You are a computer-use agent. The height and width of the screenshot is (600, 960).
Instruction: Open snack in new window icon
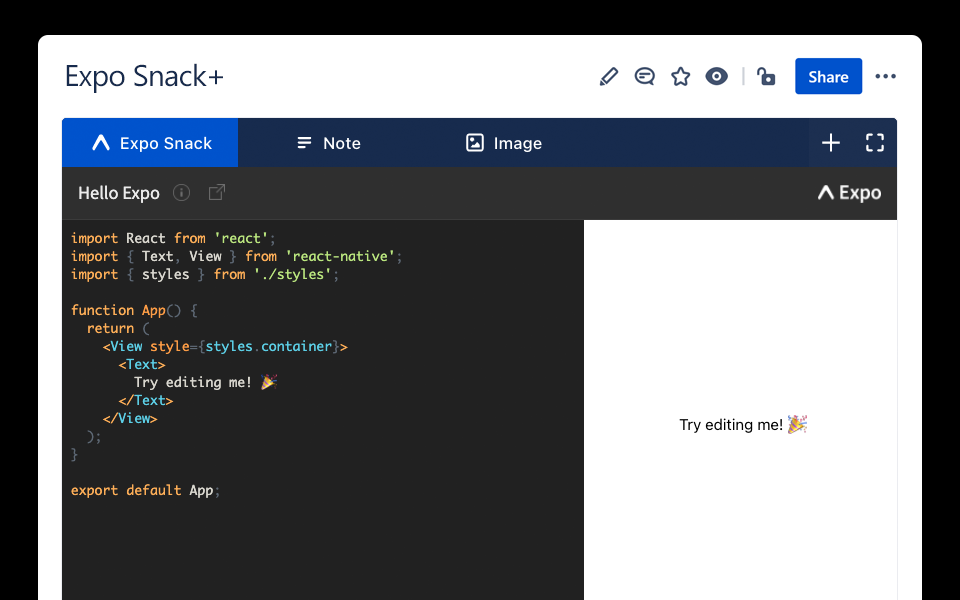pos(217,193)
